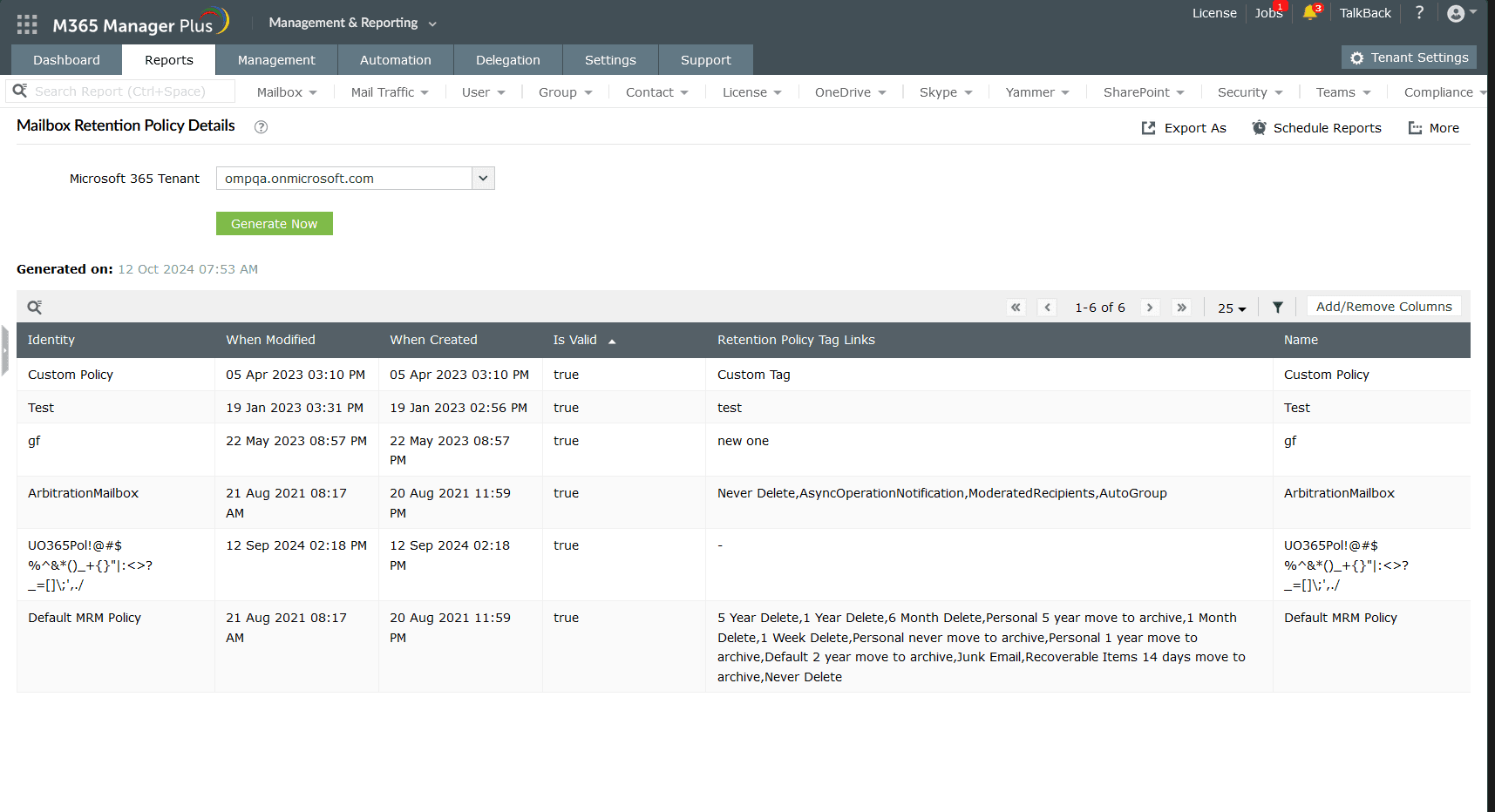Image resolution: width=1495 pixels, height=812 pixels.
Task: Switch to the Dashboard tab
Action: pos(66,59)
